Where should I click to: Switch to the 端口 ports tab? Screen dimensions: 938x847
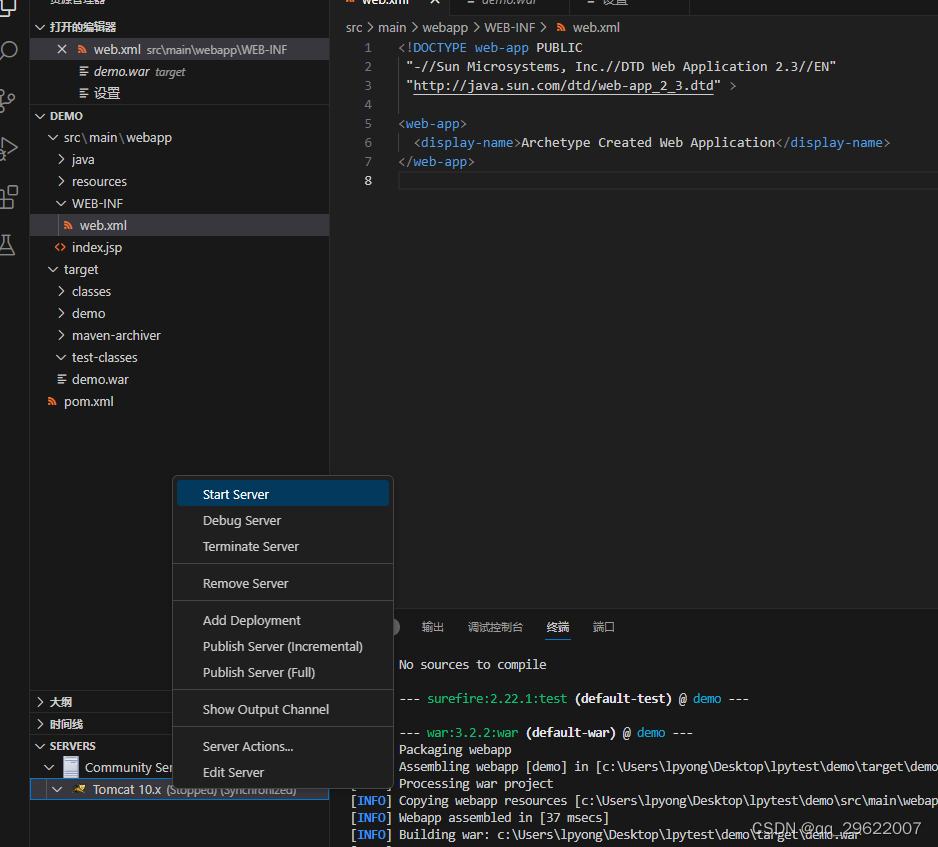(x=603, y=627)
